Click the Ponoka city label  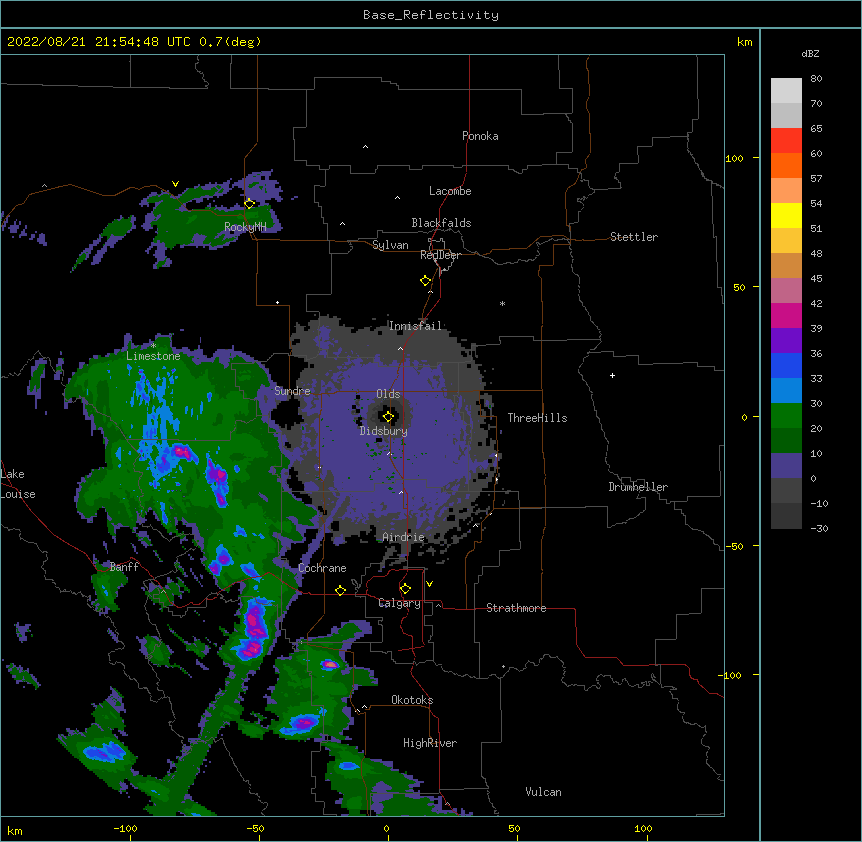(x=480, y=136)
